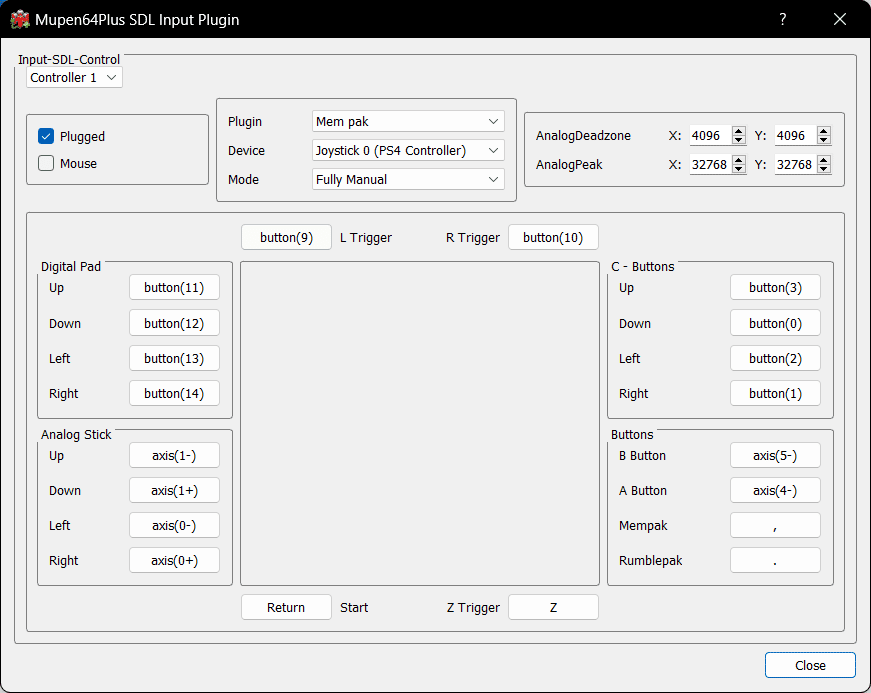
Task: Click the Device label
Action: [x=246, y=150]
